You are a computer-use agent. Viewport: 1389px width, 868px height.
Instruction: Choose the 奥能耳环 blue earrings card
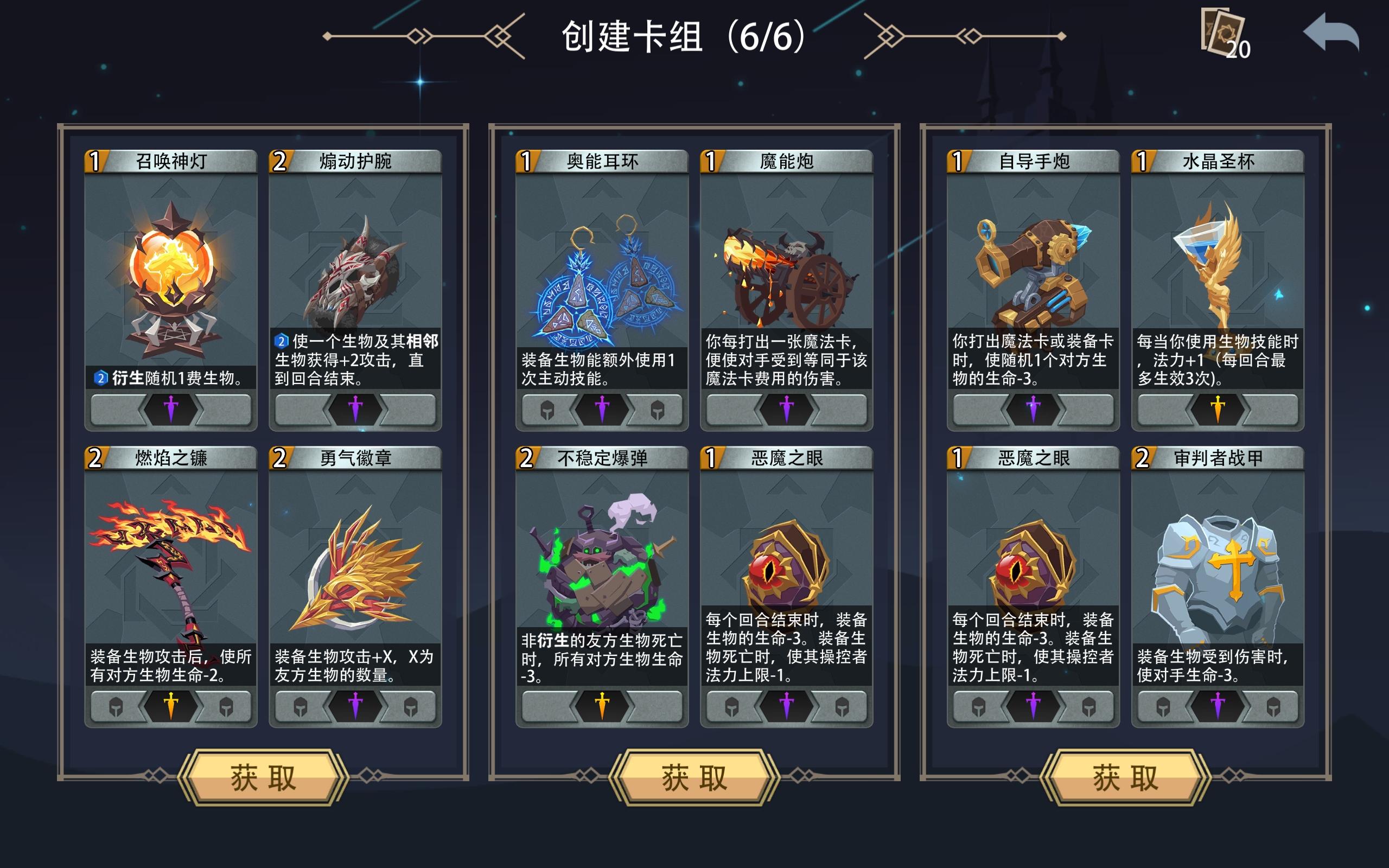tap(602, 290)
